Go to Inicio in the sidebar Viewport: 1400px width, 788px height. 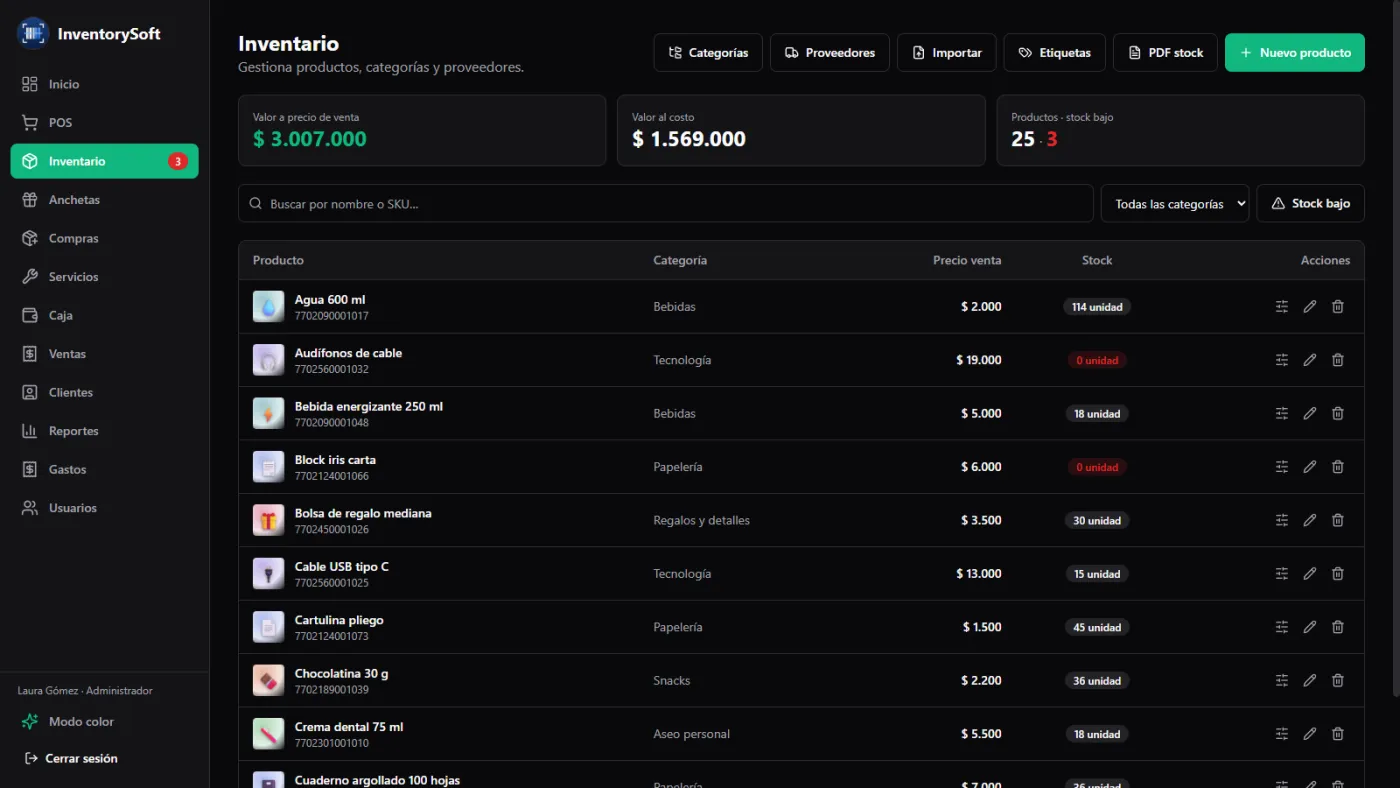point(104,84)
